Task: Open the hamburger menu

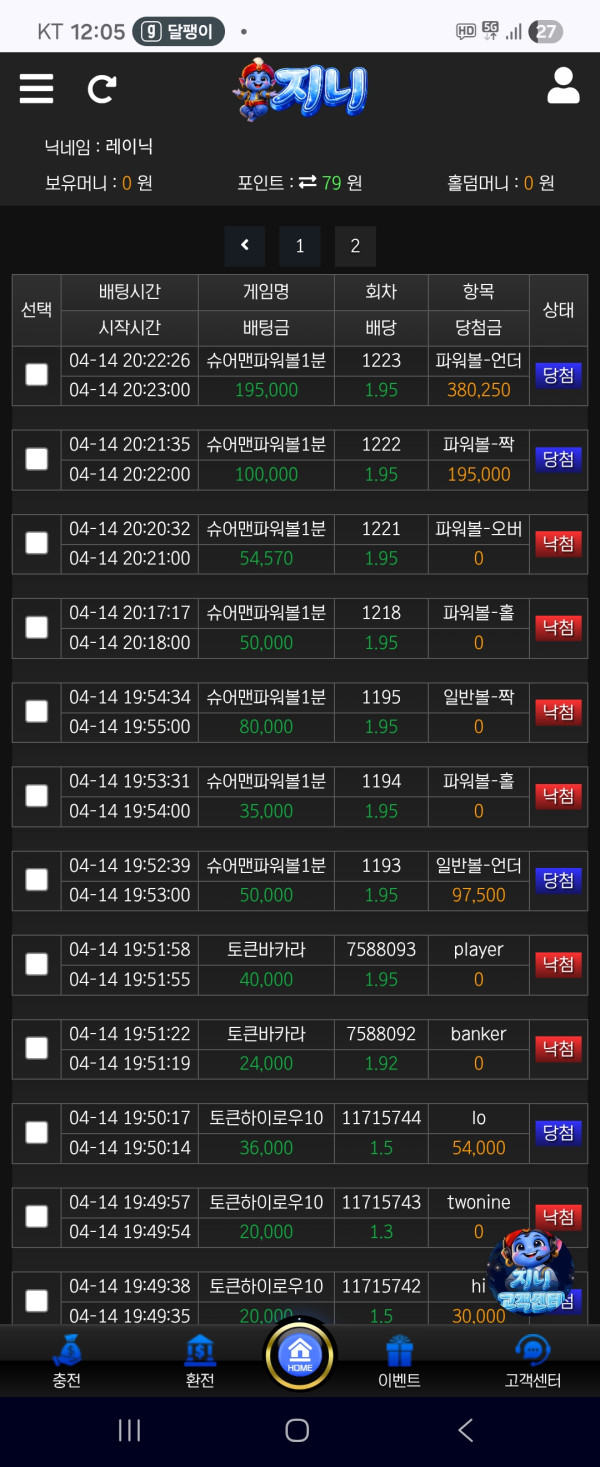Action: pos(36,87)
